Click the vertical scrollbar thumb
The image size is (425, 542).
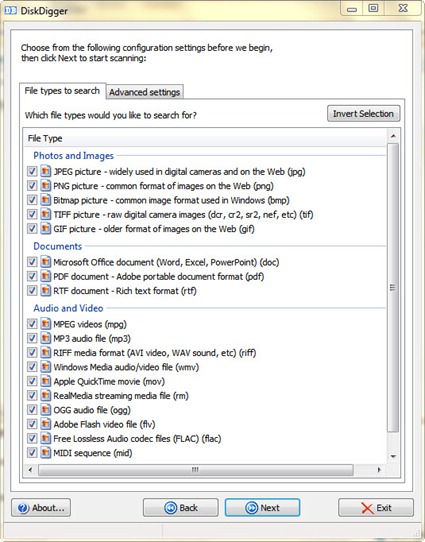click(x=393, y=287)
